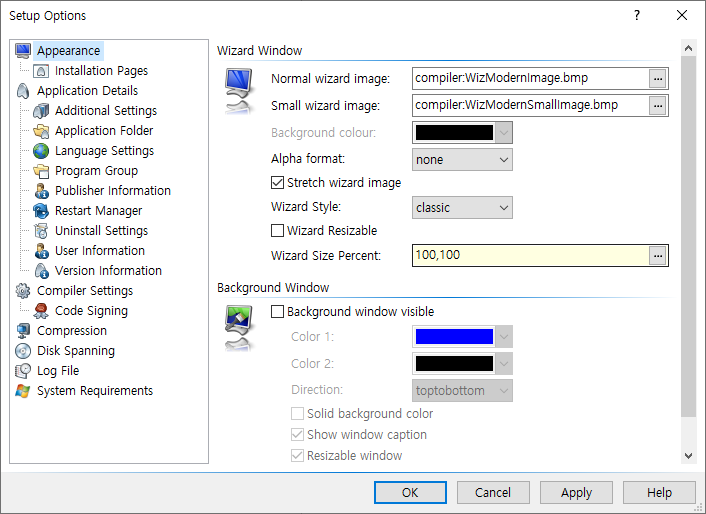Image resolution: width=706 pixels, height=514 pixels.
Task: Select Compression in the options tree
Action: pos(72,331)
